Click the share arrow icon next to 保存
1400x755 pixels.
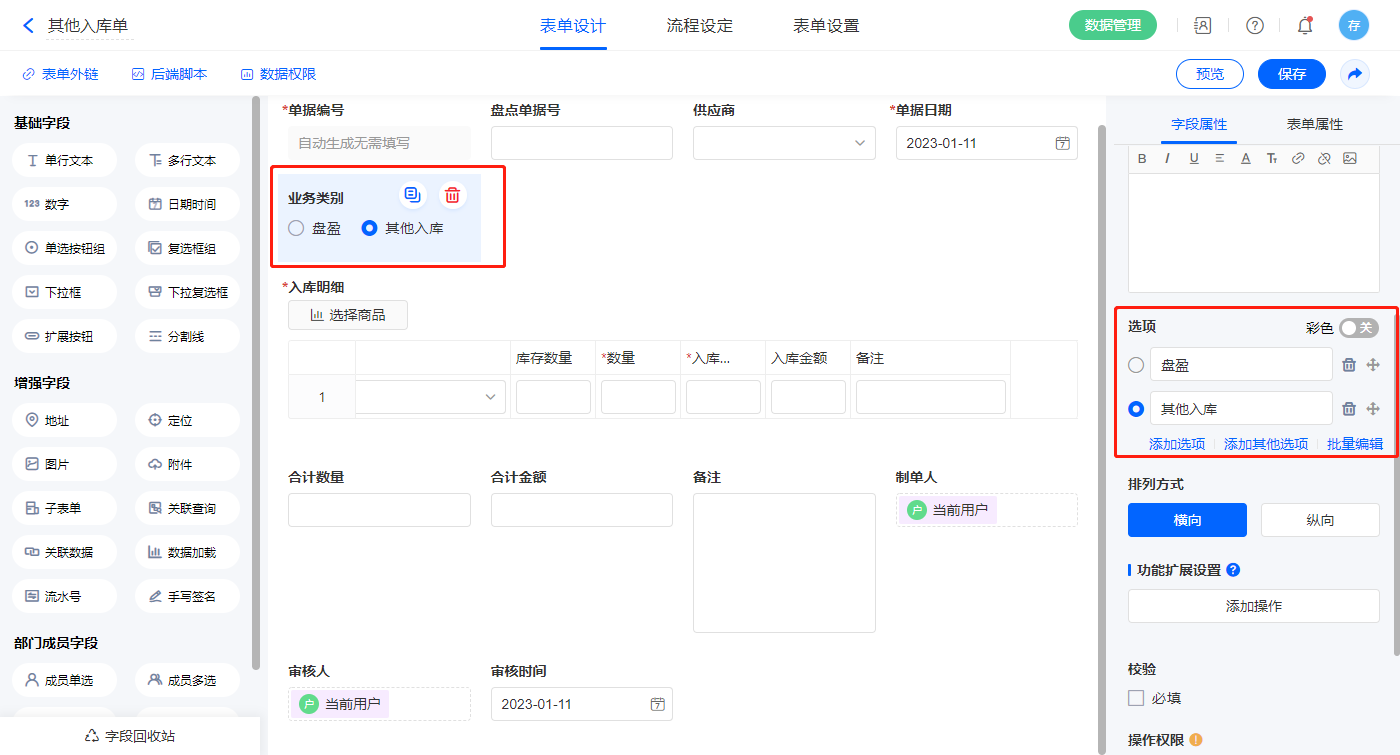coord(1355,74)
